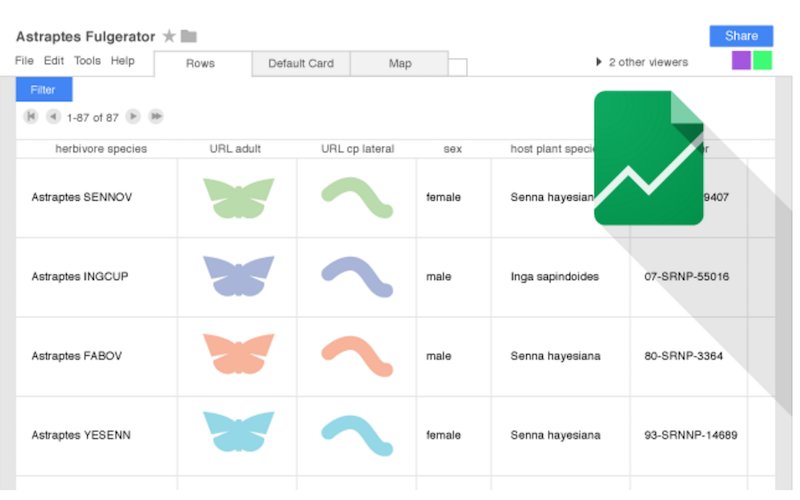Go to the previous page of rows

(53, 116)
